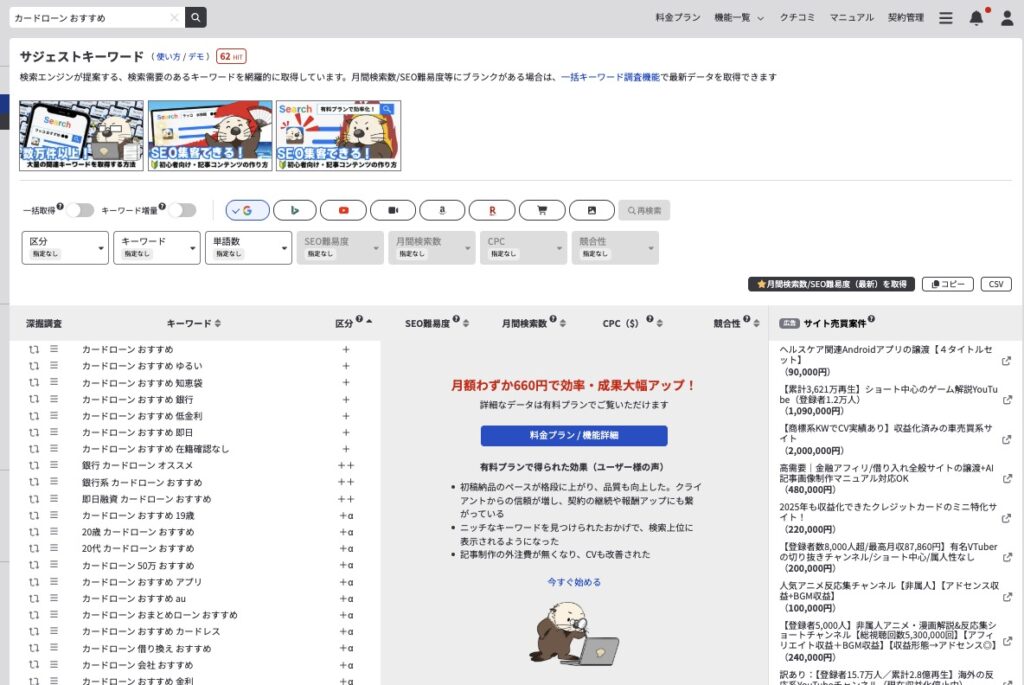Run the 再検索 search again button
1024x685 pixels.
(644, 209)
